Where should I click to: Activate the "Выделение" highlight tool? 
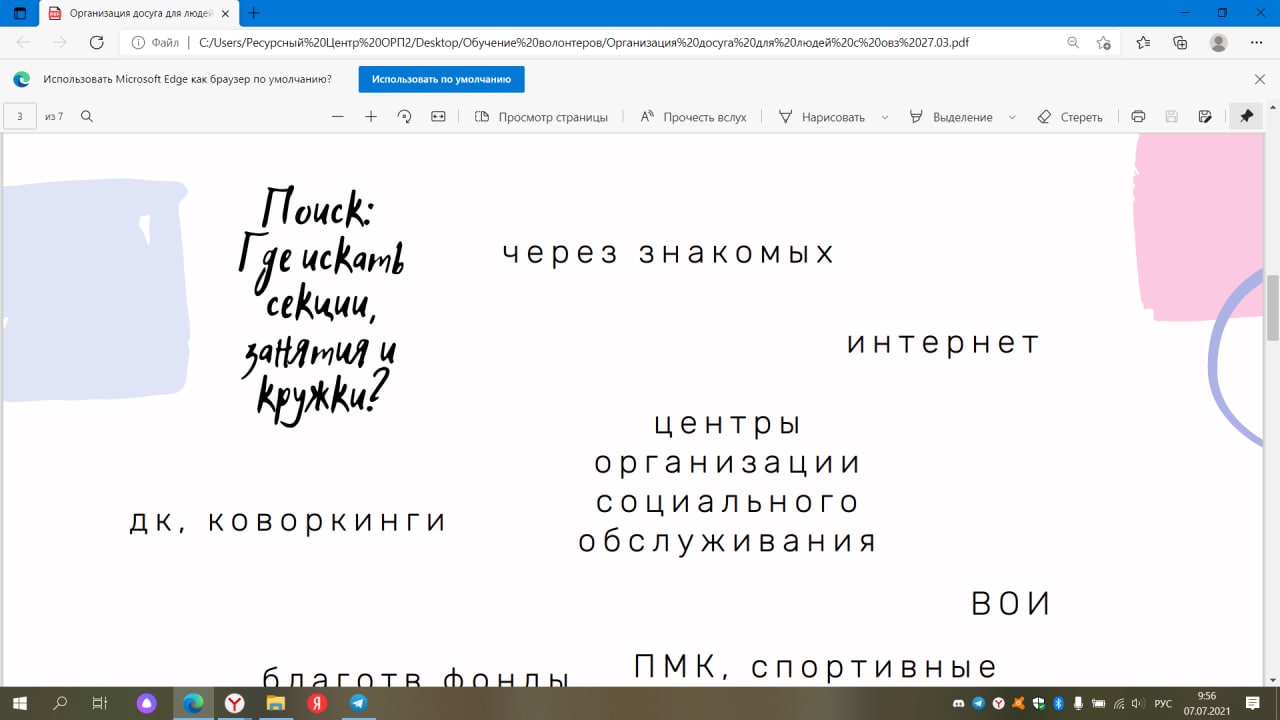pos(951,116)
